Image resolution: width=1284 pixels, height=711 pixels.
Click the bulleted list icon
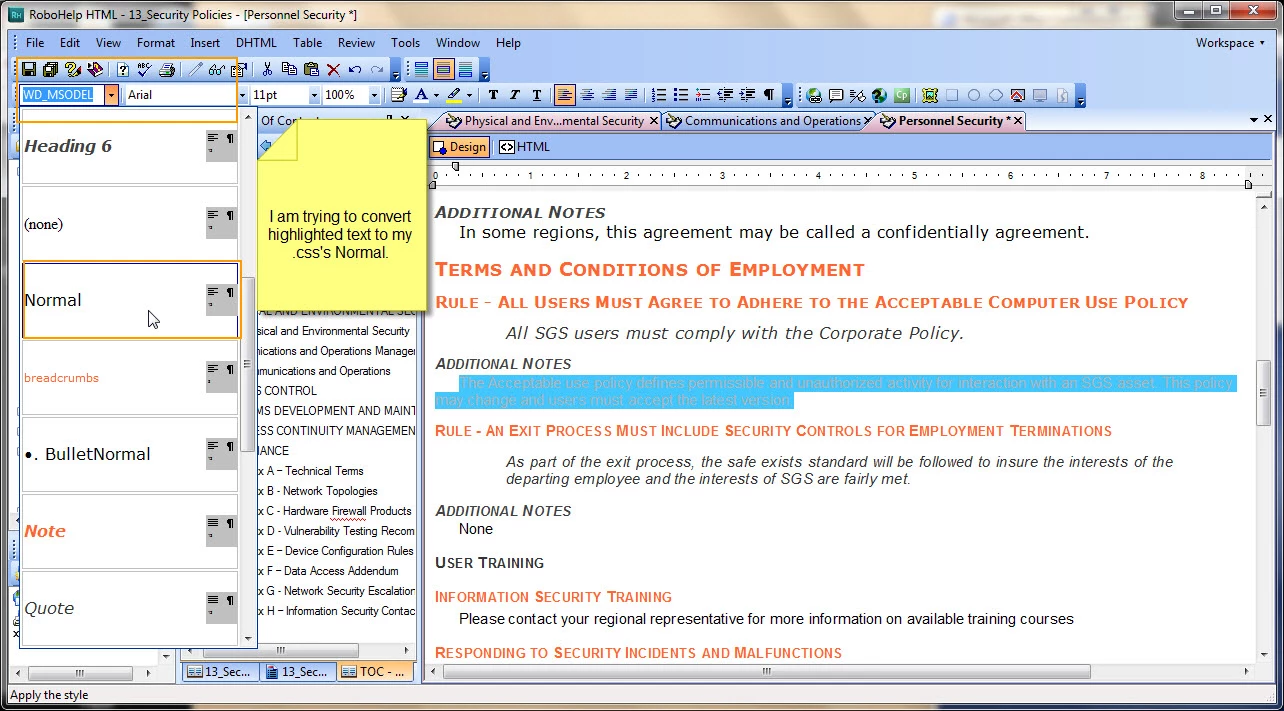pos(681,95)
